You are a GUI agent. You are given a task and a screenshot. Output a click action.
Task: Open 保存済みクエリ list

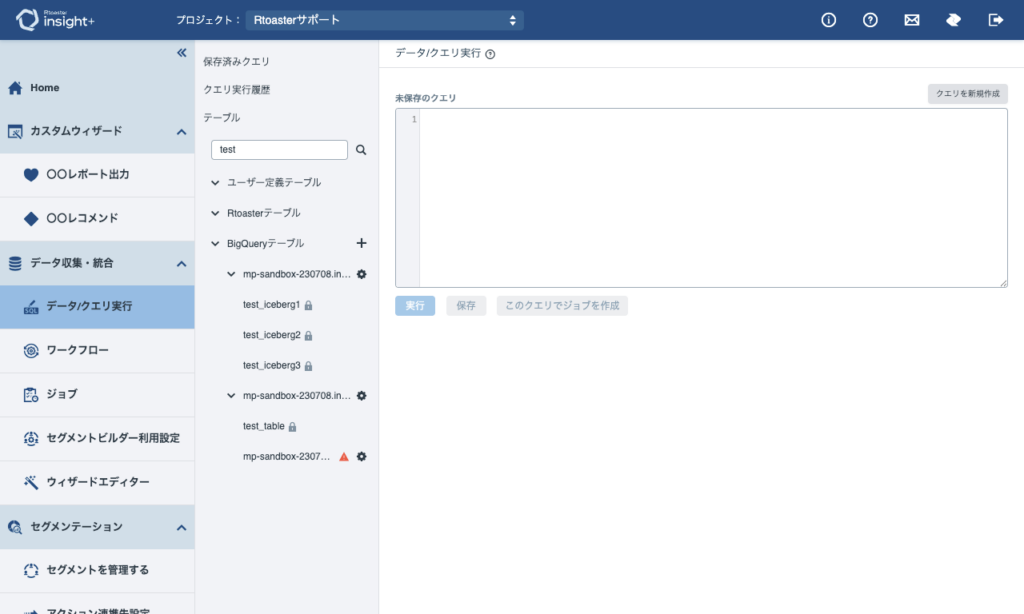pos(236,62)
